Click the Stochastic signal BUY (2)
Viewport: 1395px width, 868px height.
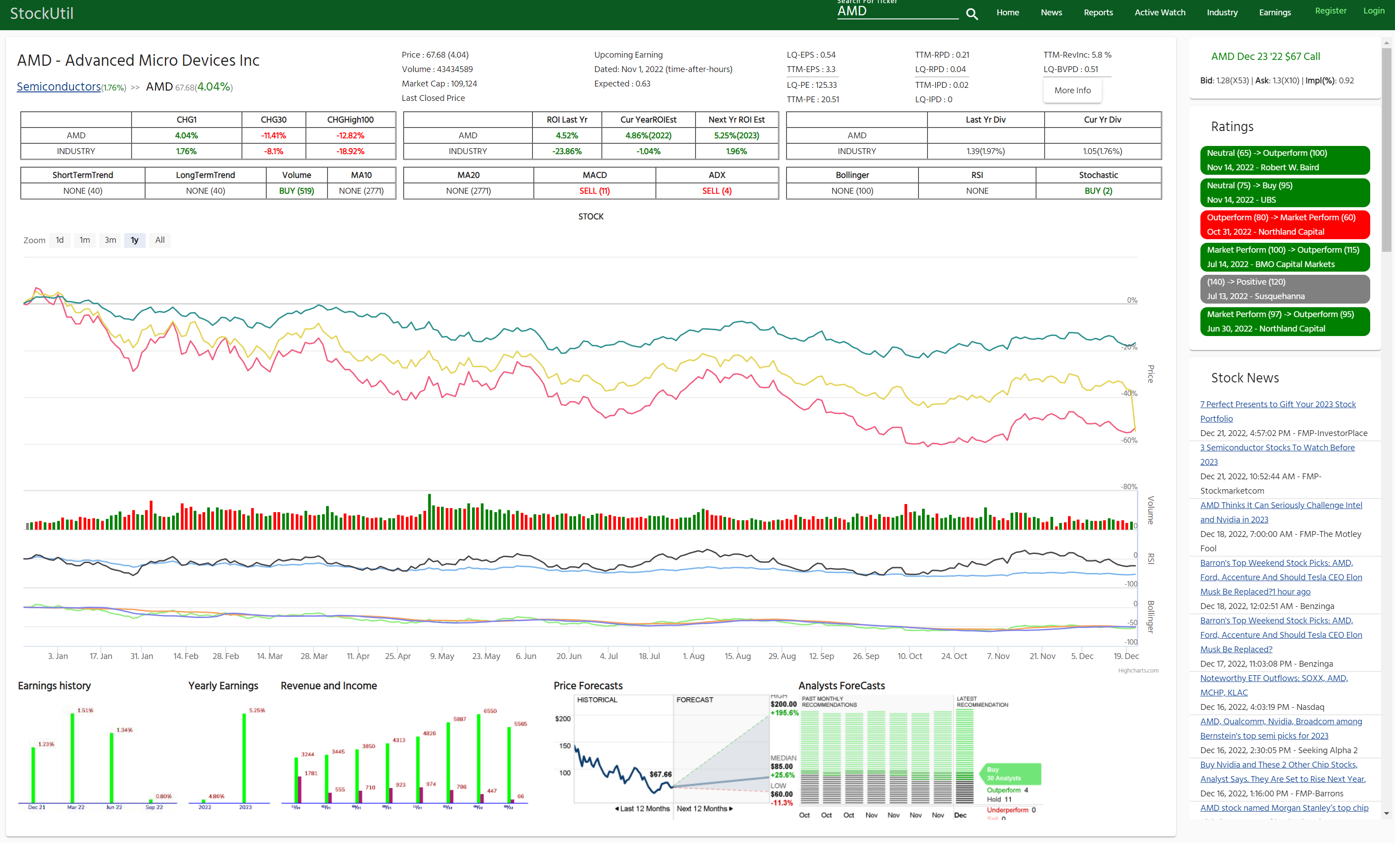pyautogui.click(x=1098, y=191)
